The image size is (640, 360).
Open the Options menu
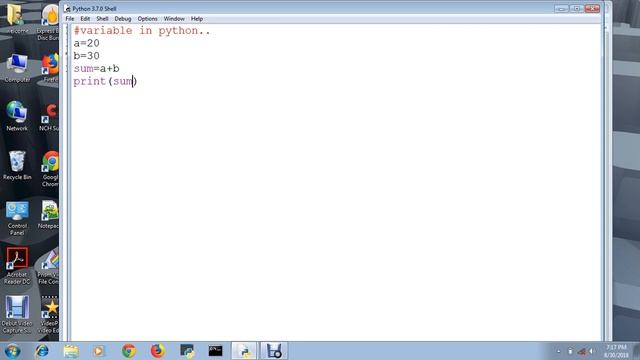point(147,19)
